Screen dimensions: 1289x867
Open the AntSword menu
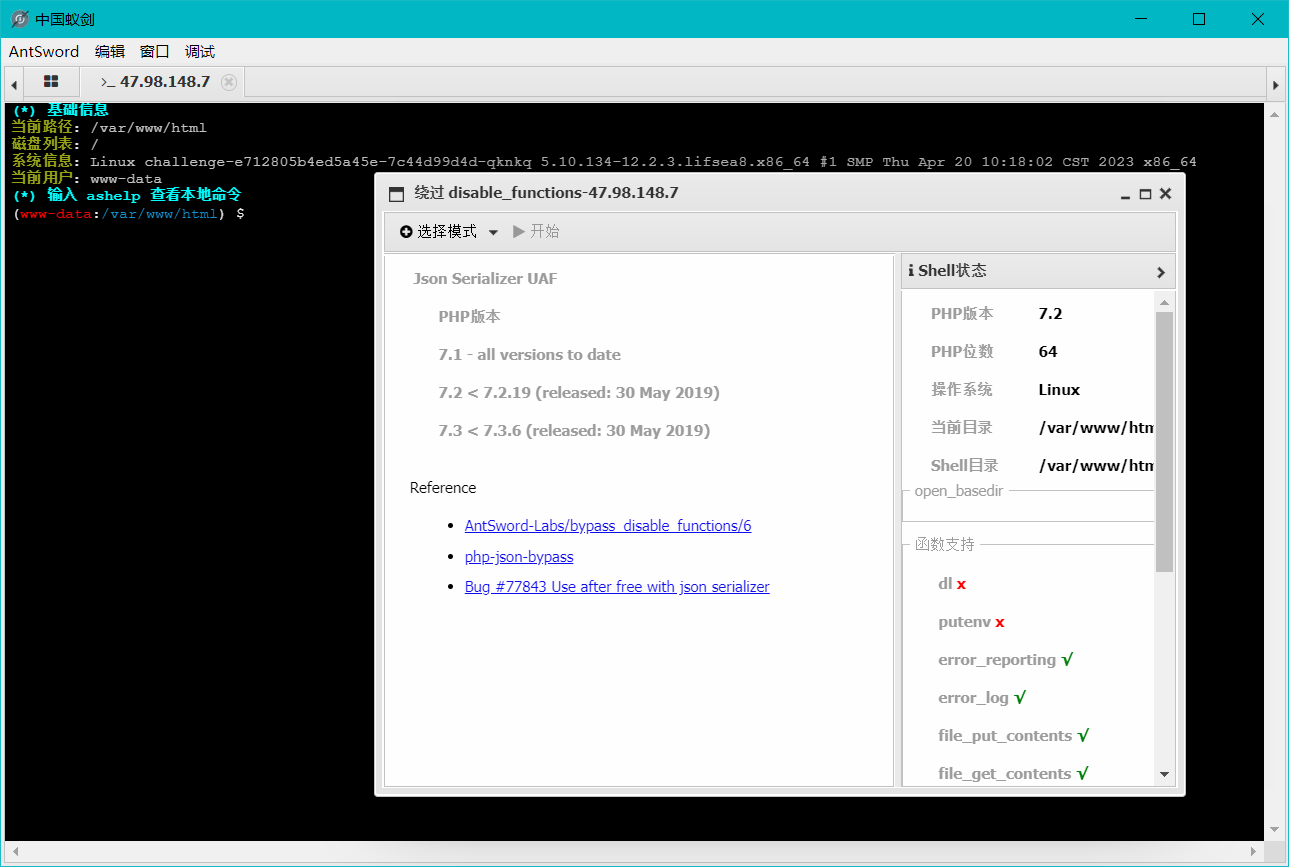[44, 52]
